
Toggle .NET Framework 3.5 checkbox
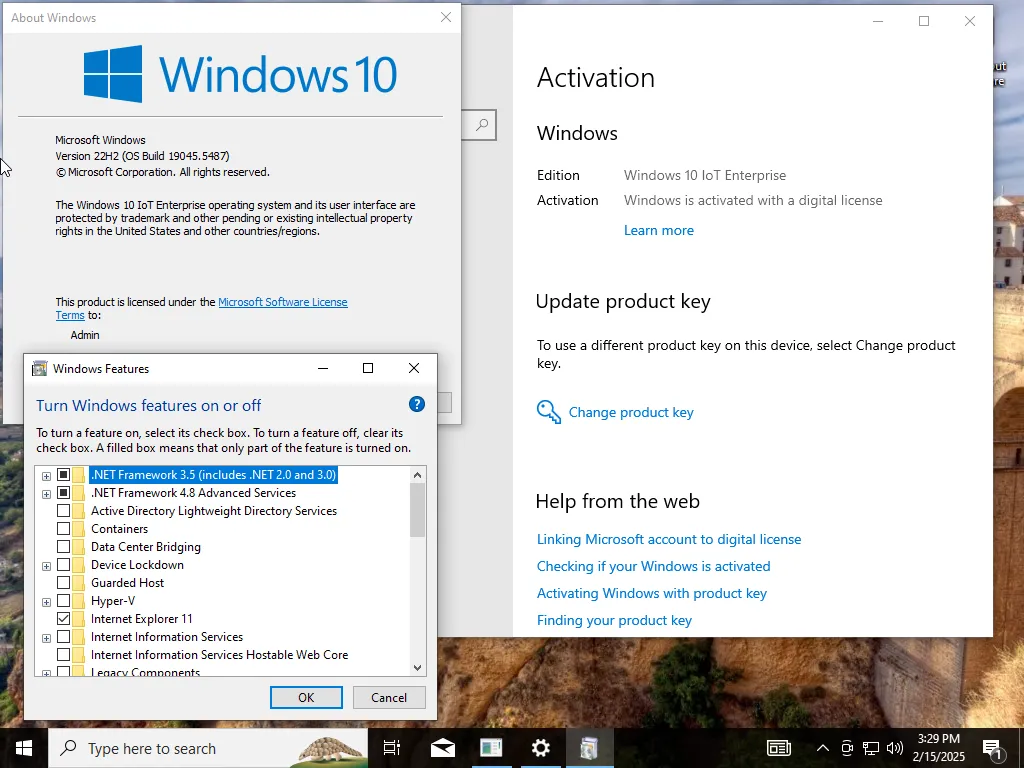coord(63,475)
